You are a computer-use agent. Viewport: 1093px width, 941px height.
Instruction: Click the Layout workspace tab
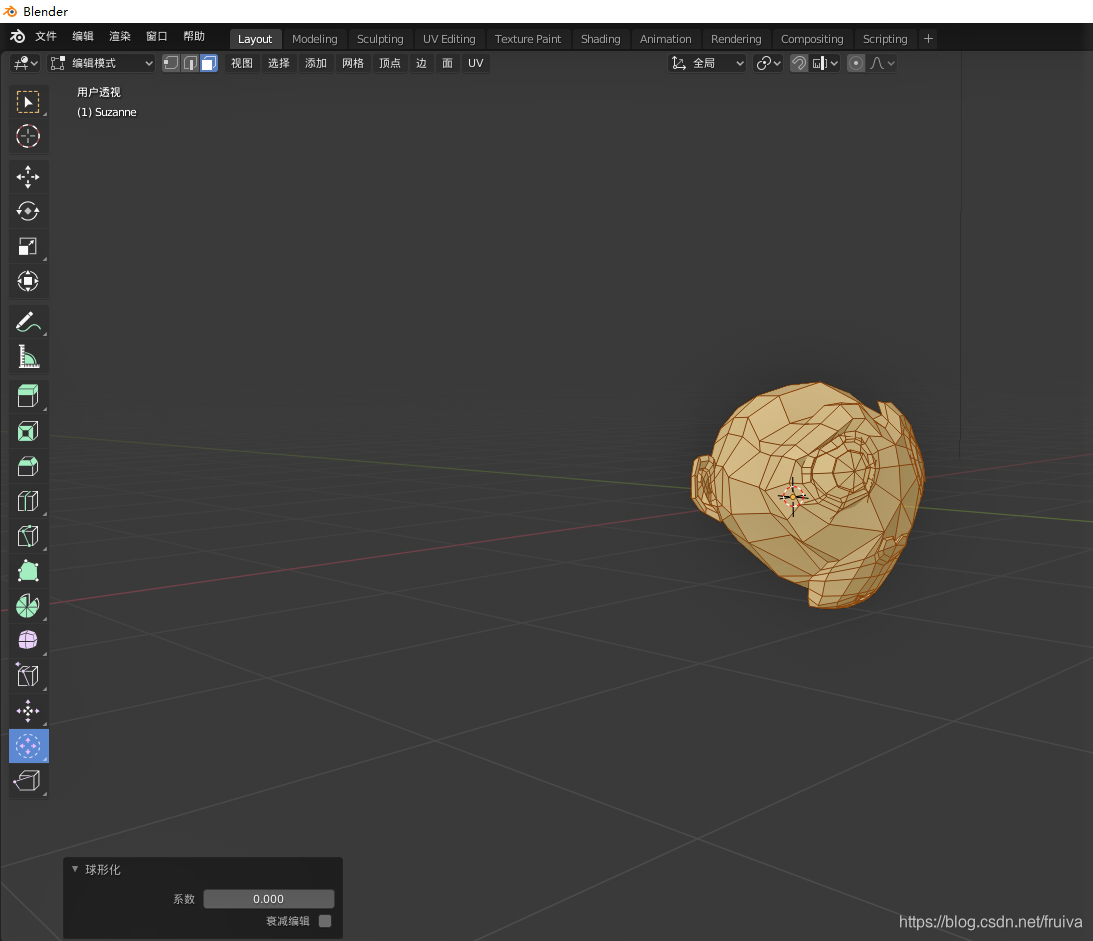255,39
